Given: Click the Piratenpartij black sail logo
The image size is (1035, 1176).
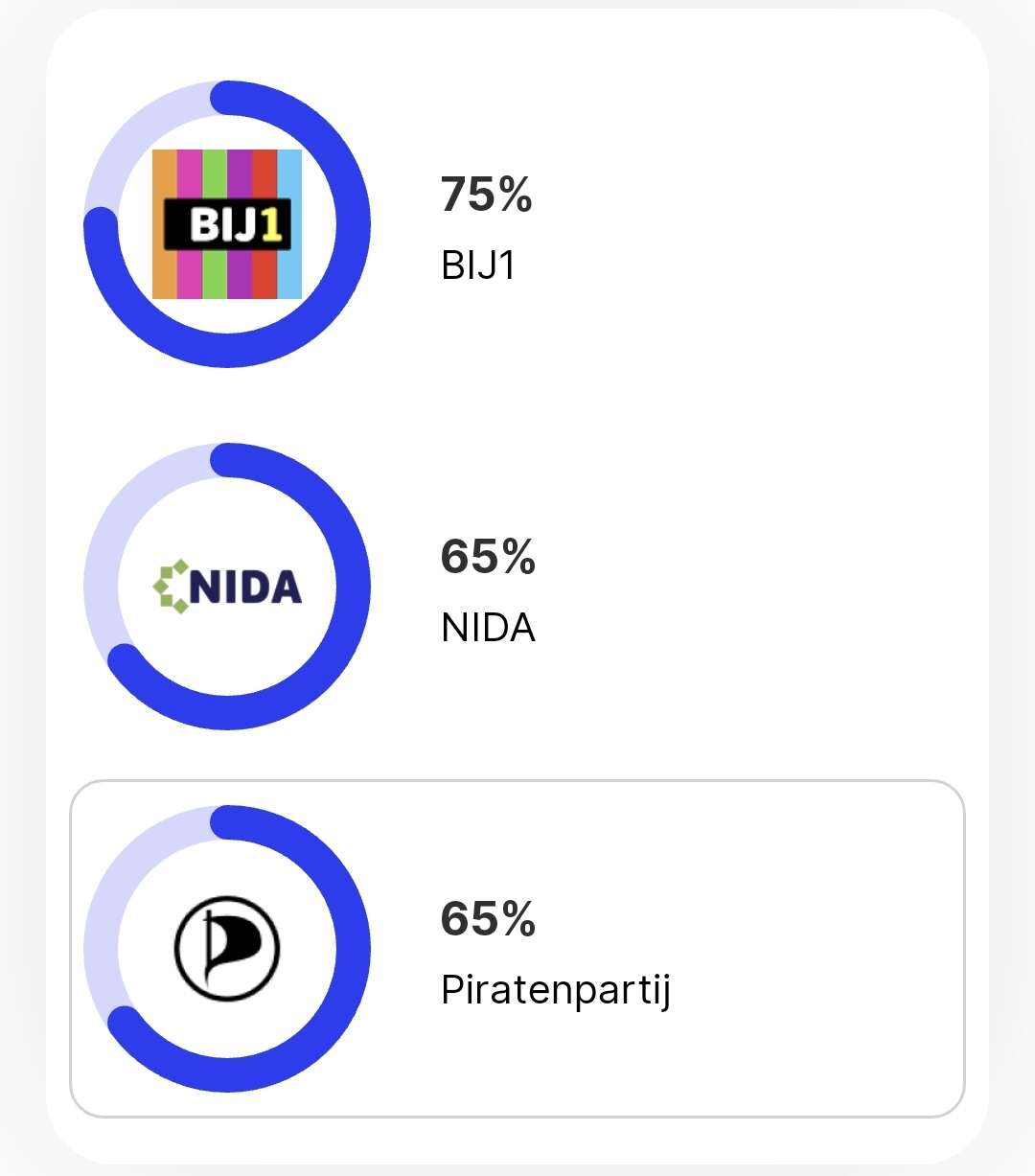Looking at the screenshot, I should [x=227, y=948].
